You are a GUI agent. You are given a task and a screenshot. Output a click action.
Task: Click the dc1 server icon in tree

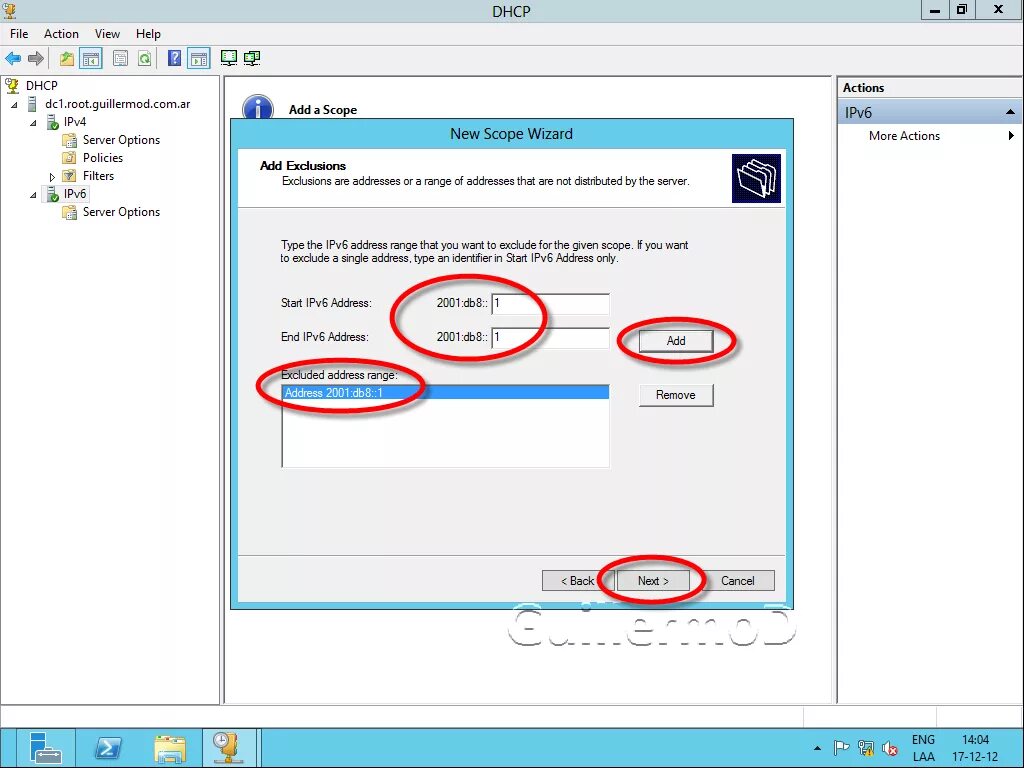32,104
